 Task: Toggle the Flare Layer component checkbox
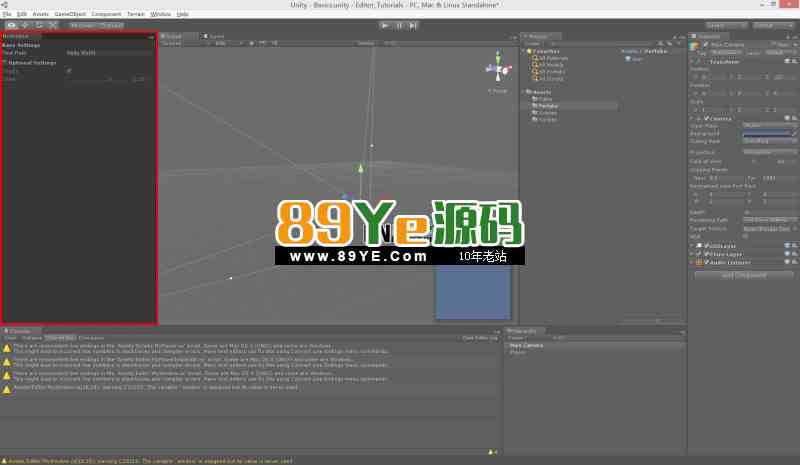tap(707, 254)
